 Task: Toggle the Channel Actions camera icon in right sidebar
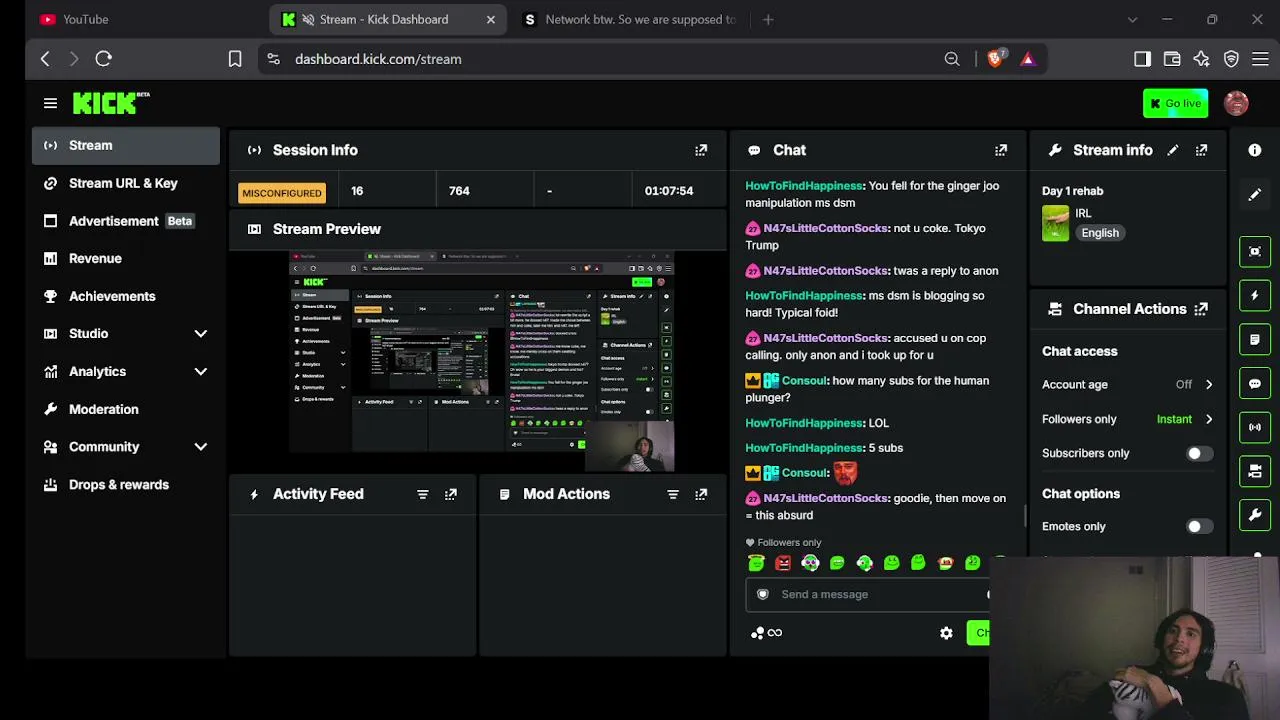(1255, 471)
